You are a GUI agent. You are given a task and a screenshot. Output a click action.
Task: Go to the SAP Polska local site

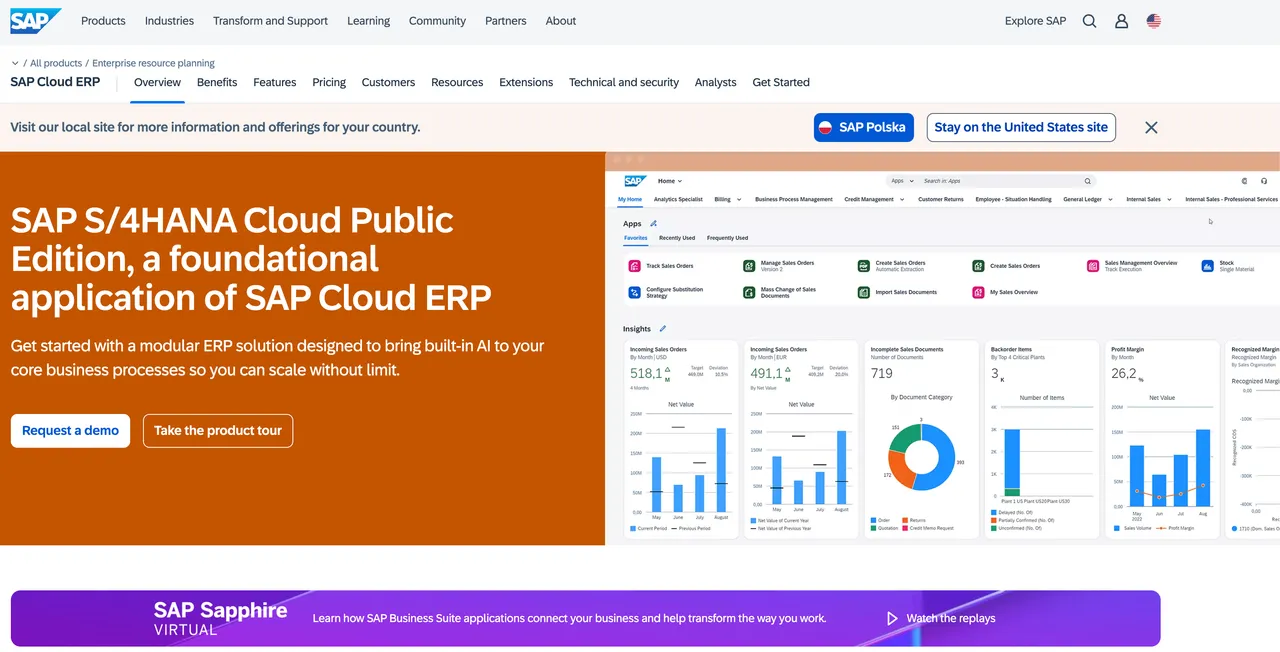(864, 127)
